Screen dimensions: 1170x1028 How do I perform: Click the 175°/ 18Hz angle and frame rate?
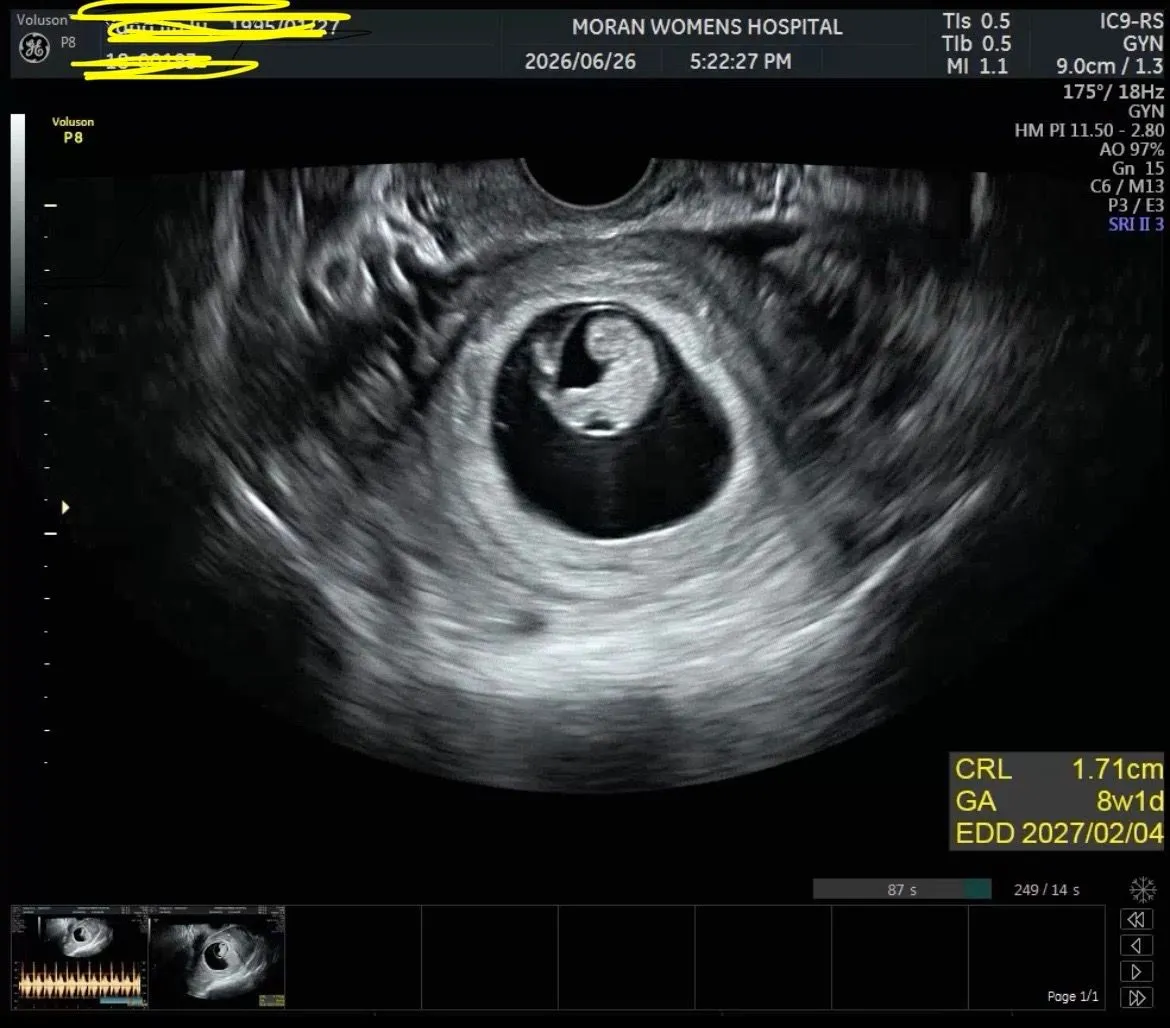pos(1113,92)
